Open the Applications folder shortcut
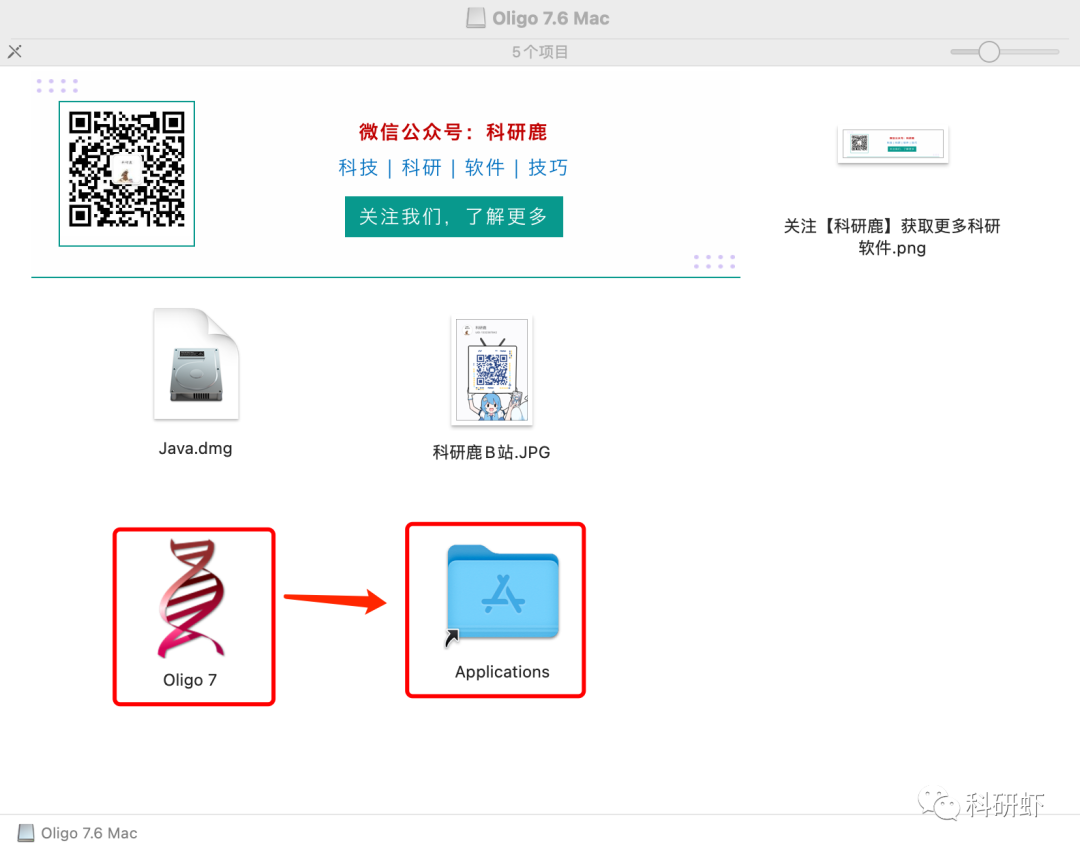Screen dimensions: 1080x852 (x=502, y=594)
